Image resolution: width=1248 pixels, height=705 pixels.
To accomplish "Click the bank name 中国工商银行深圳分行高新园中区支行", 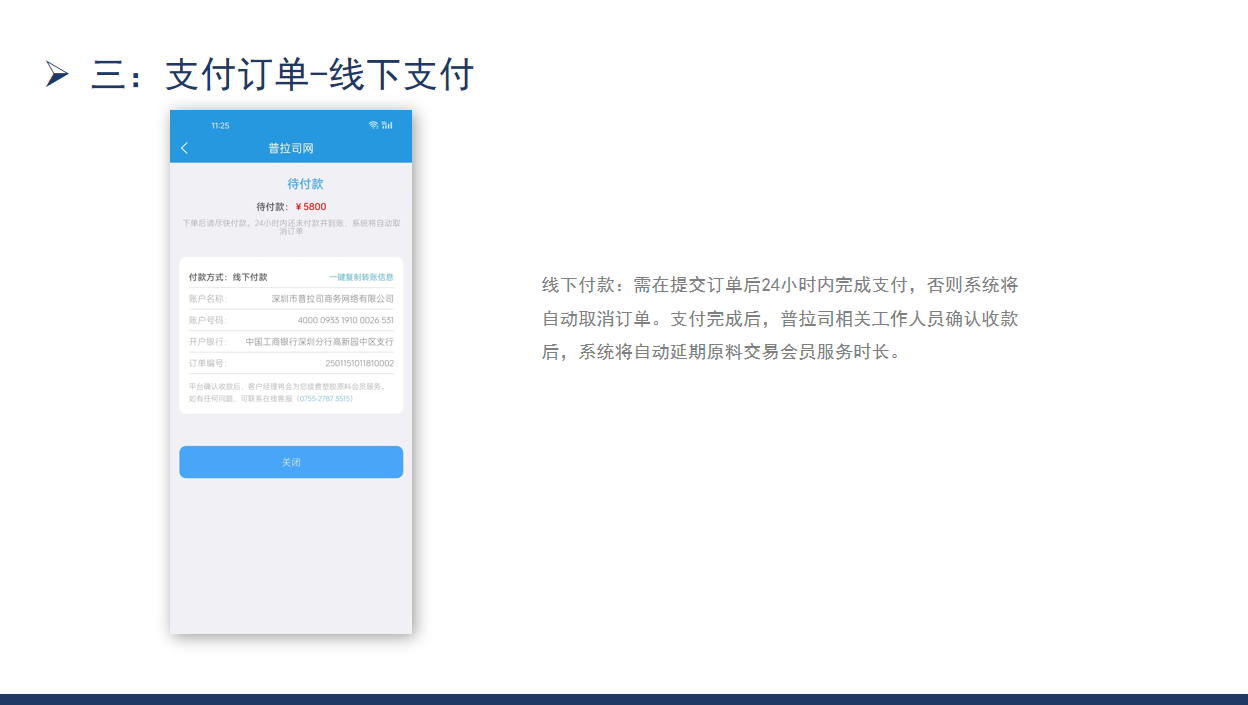I will pyautogui.click(x=320, y=341).
